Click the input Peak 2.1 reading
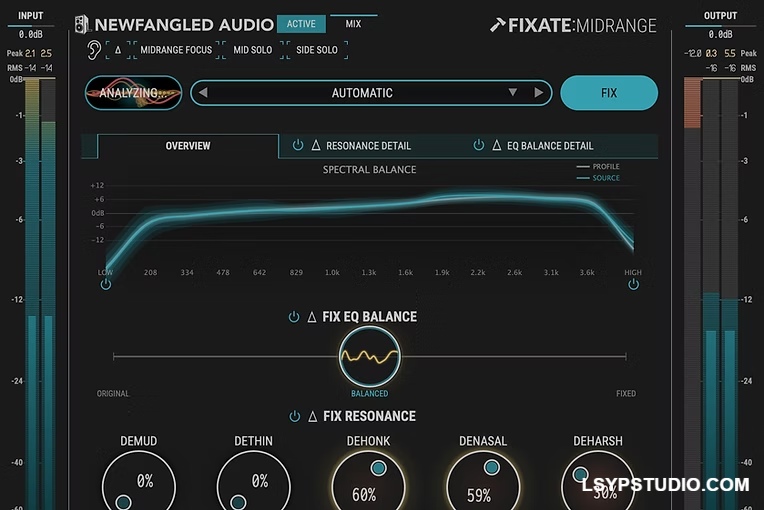Viewport: 764px width, 510px height. 30,53
